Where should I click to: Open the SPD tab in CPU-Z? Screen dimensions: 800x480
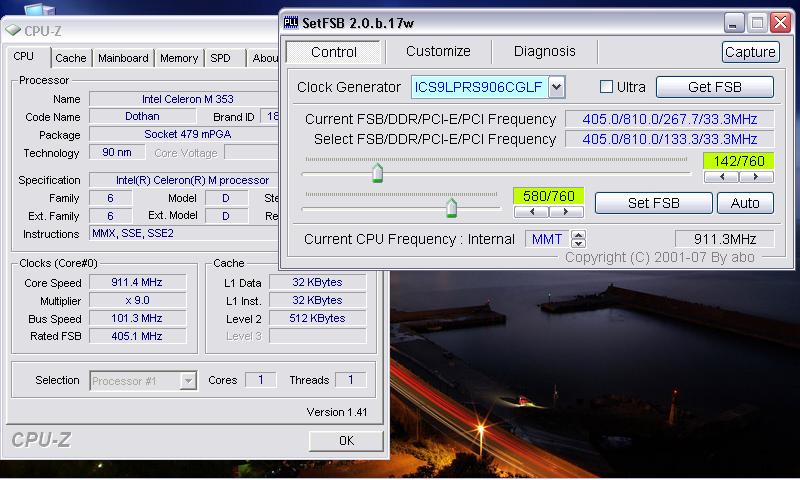click(220, 58)
